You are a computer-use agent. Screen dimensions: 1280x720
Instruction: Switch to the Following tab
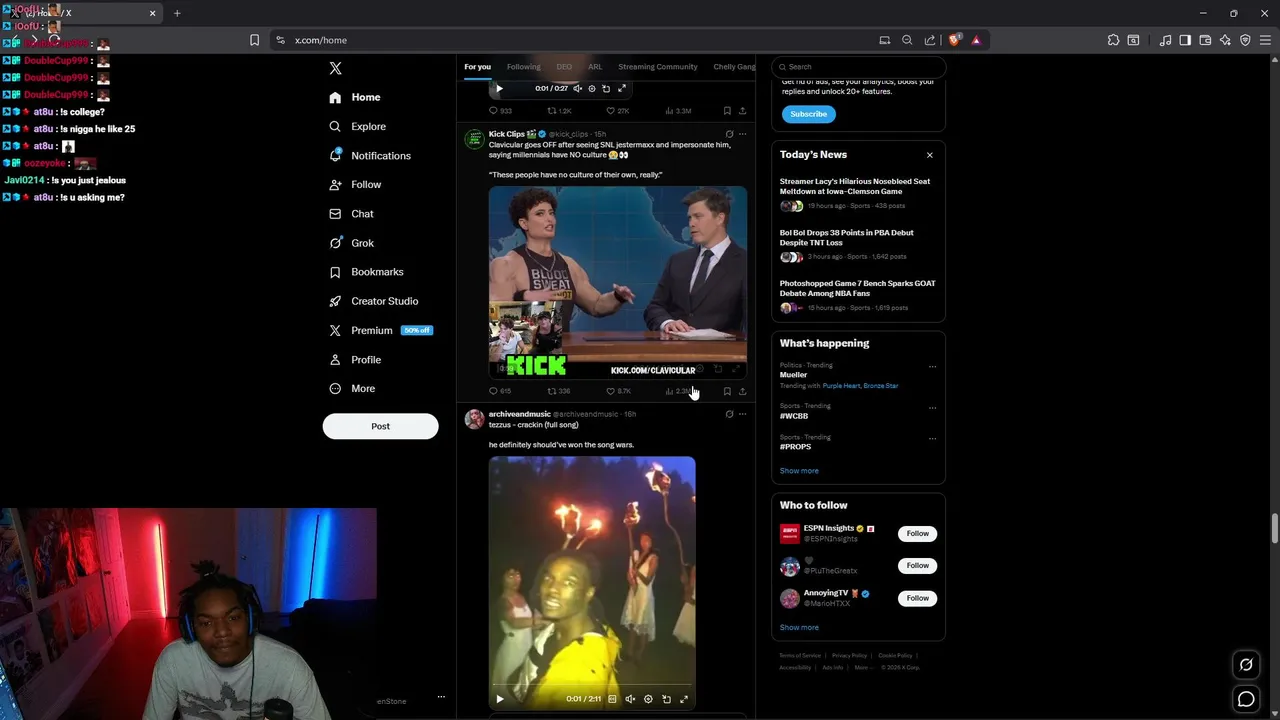[523, 67]
